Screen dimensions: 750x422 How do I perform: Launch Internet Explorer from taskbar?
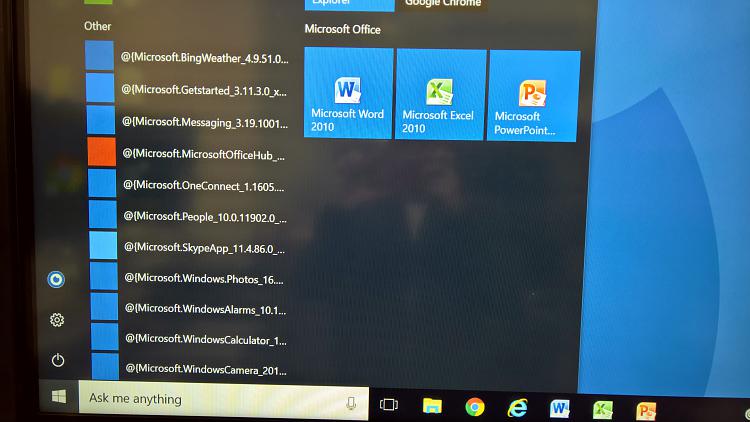[517, 408]
